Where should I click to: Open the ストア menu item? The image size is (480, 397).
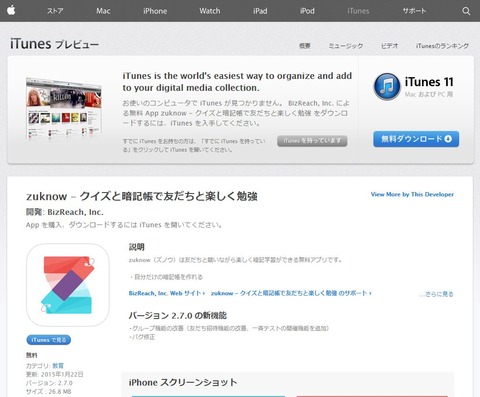pos(55,11)
